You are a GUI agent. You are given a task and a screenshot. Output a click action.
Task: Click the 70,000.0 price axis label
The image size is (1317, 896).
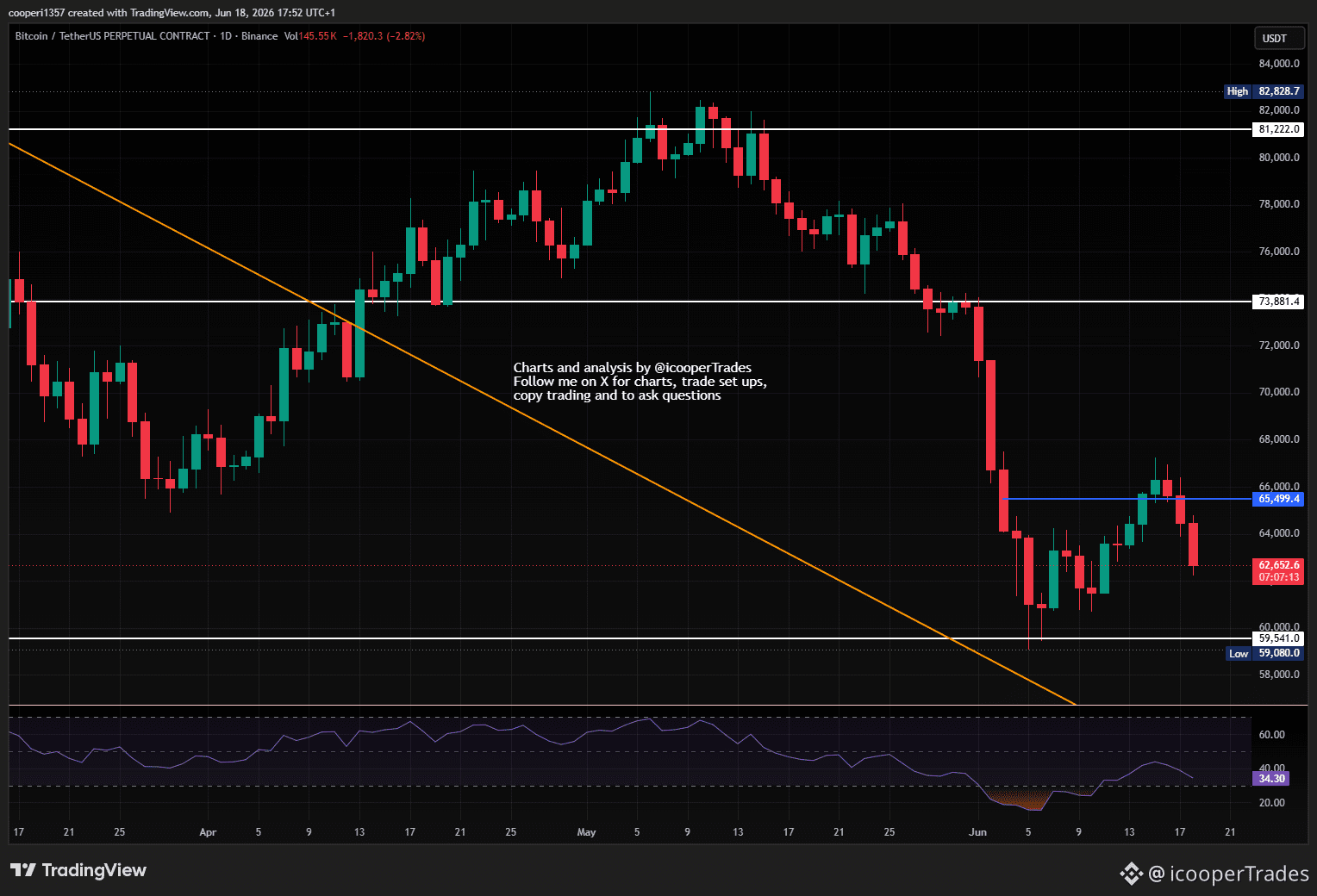[x=1279, y=392]
